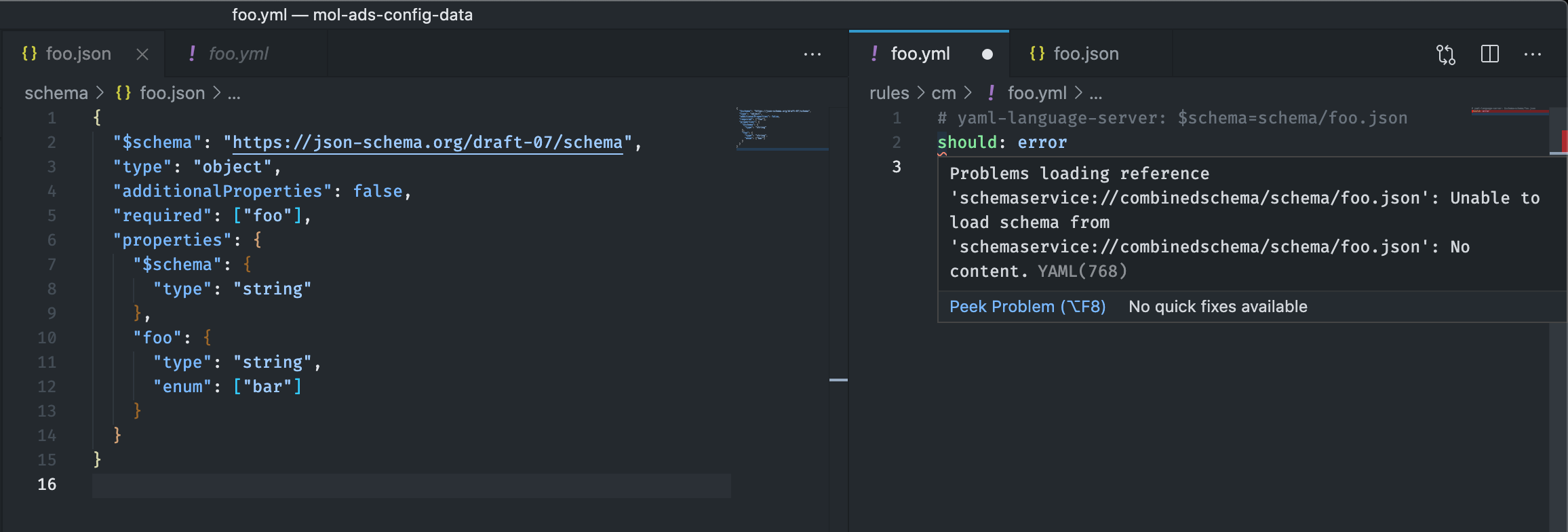
Task: Click the Open Changes compare icon
Action: point(1445,54)
